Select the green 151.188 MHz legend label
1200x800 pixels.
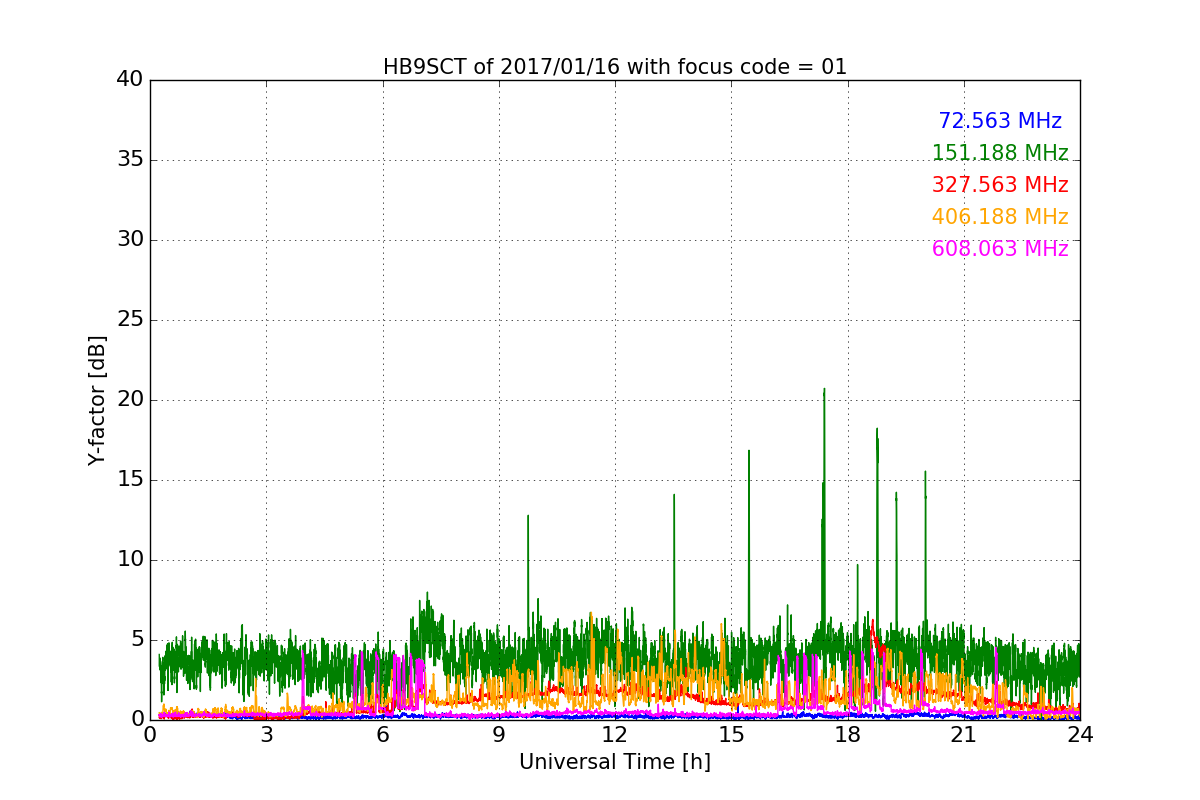[1000, 153]
